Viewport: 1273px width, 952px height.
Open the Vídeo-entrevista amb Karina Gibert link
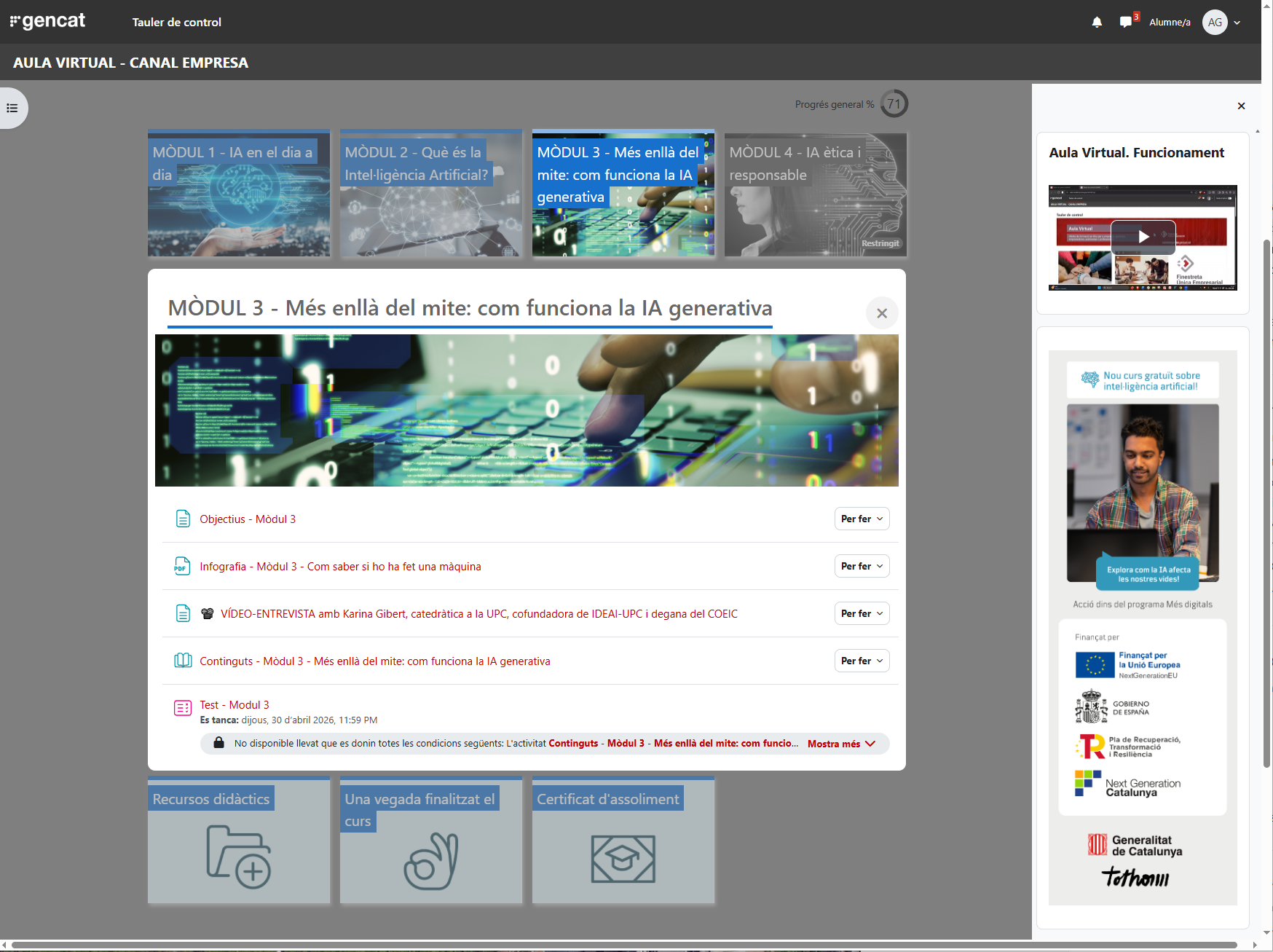pyautogui.click(x=479, y=614)
